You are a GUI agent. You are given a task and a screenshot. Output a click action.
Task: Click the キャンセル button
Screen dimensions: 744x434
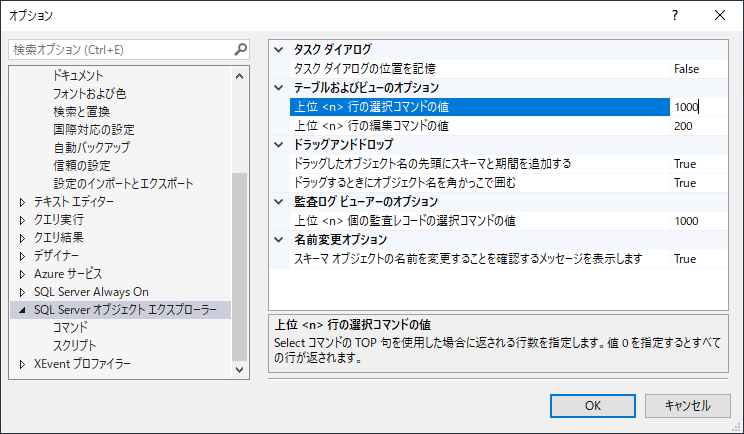[x=688, y=406]
